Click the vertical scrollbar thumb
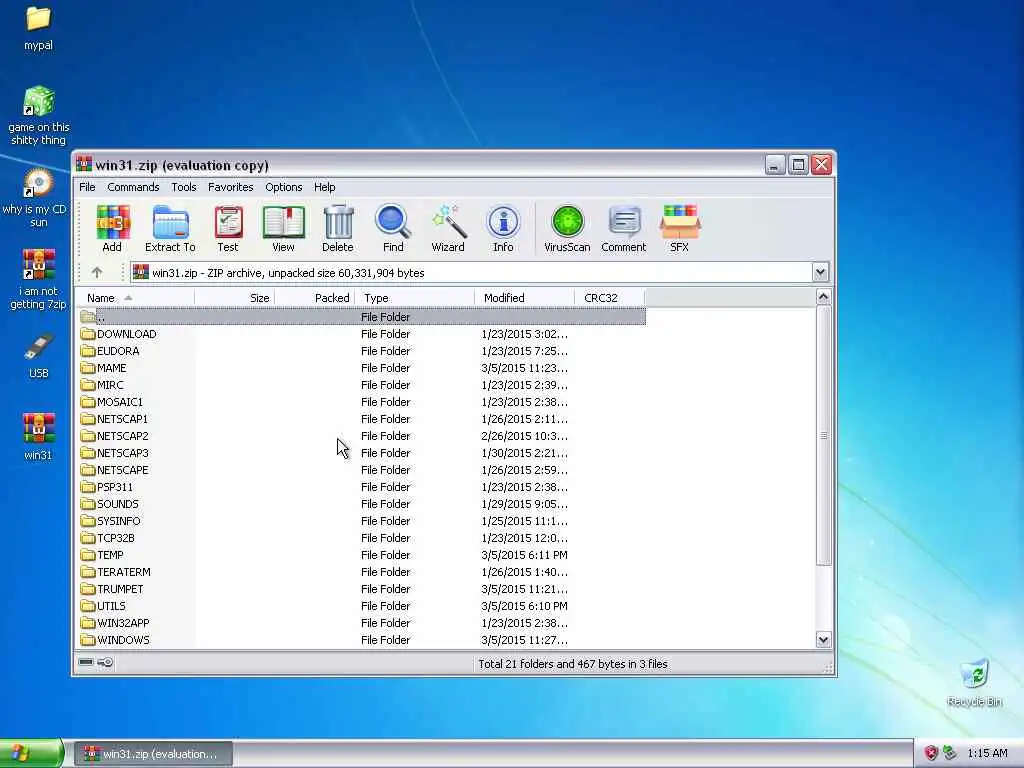Screen dimensions: 1024x768 (x=824, y=436)
